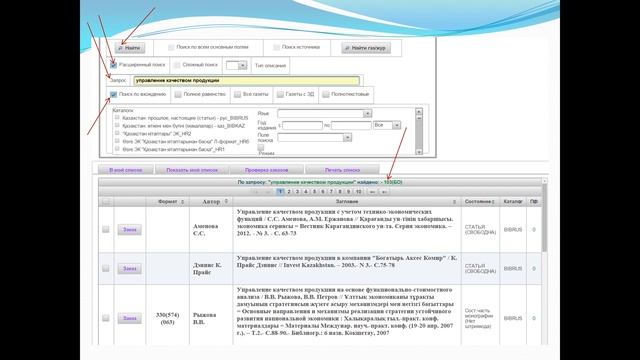Check the kaz_BIBKAZ catalog checkbox
The height and width of the screenshot is (360, 640).
point(117,125)
